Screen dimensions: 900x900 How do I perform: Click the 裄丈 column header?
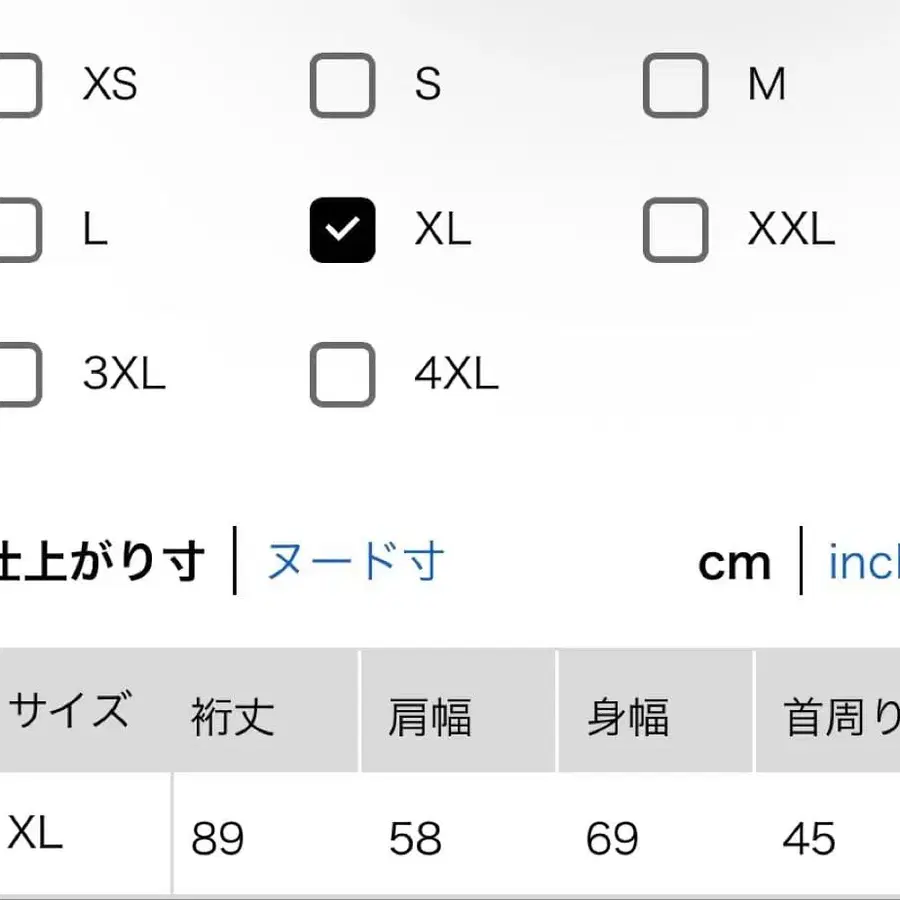[232, 718]
